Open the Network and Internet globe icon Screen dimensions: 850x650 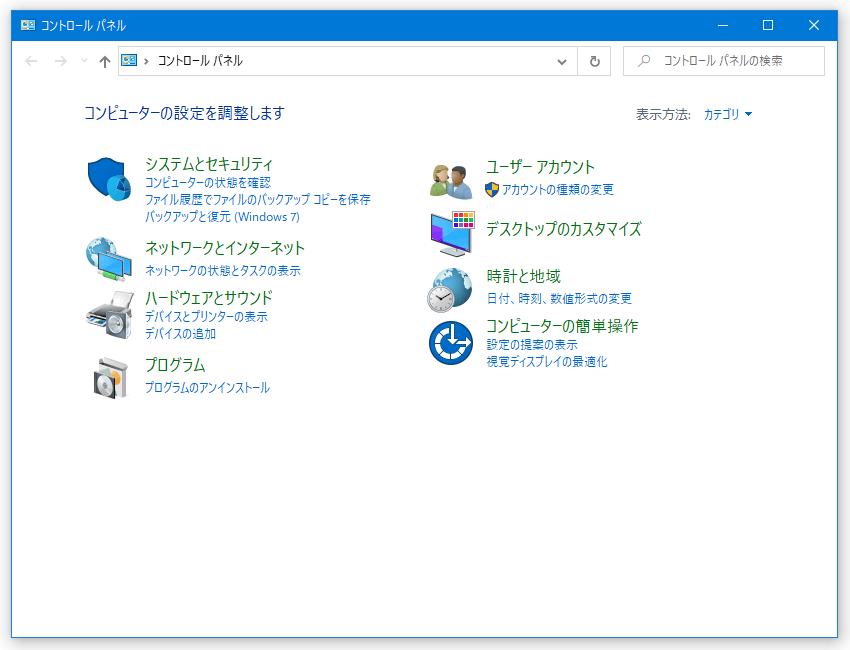(109, 259)
